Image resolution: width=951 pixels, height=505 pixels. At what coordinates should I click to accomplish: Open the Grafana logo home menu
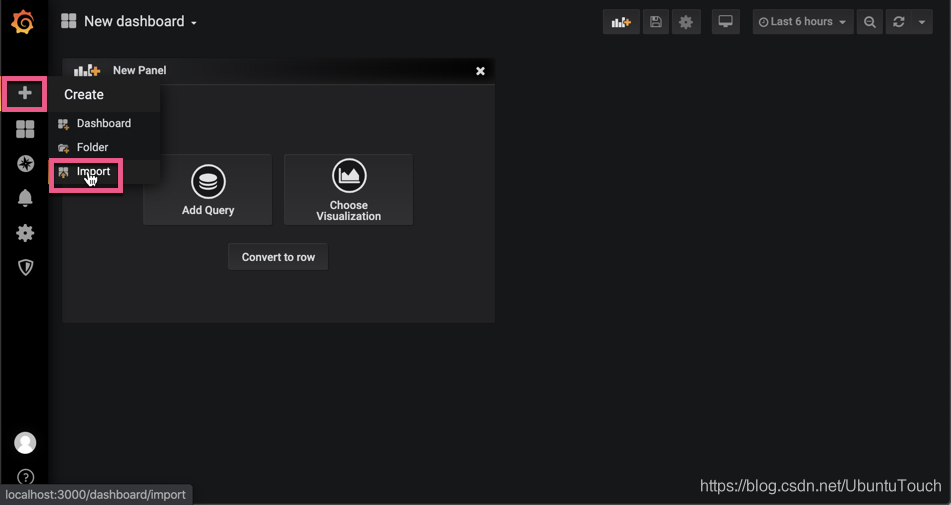pos(22,22)
